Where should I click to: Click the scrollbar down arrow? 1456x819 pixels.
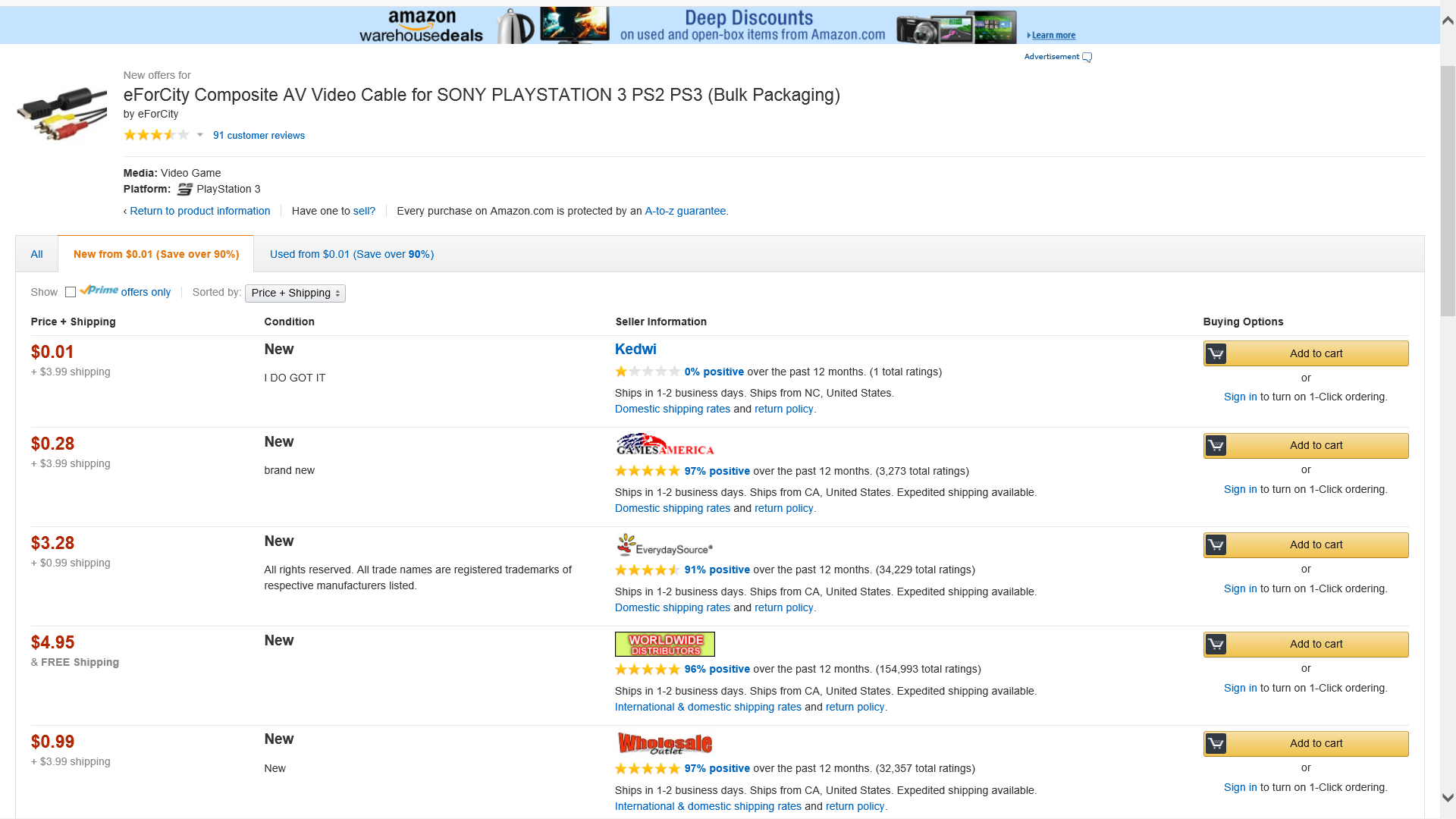tap(1448, 798)
